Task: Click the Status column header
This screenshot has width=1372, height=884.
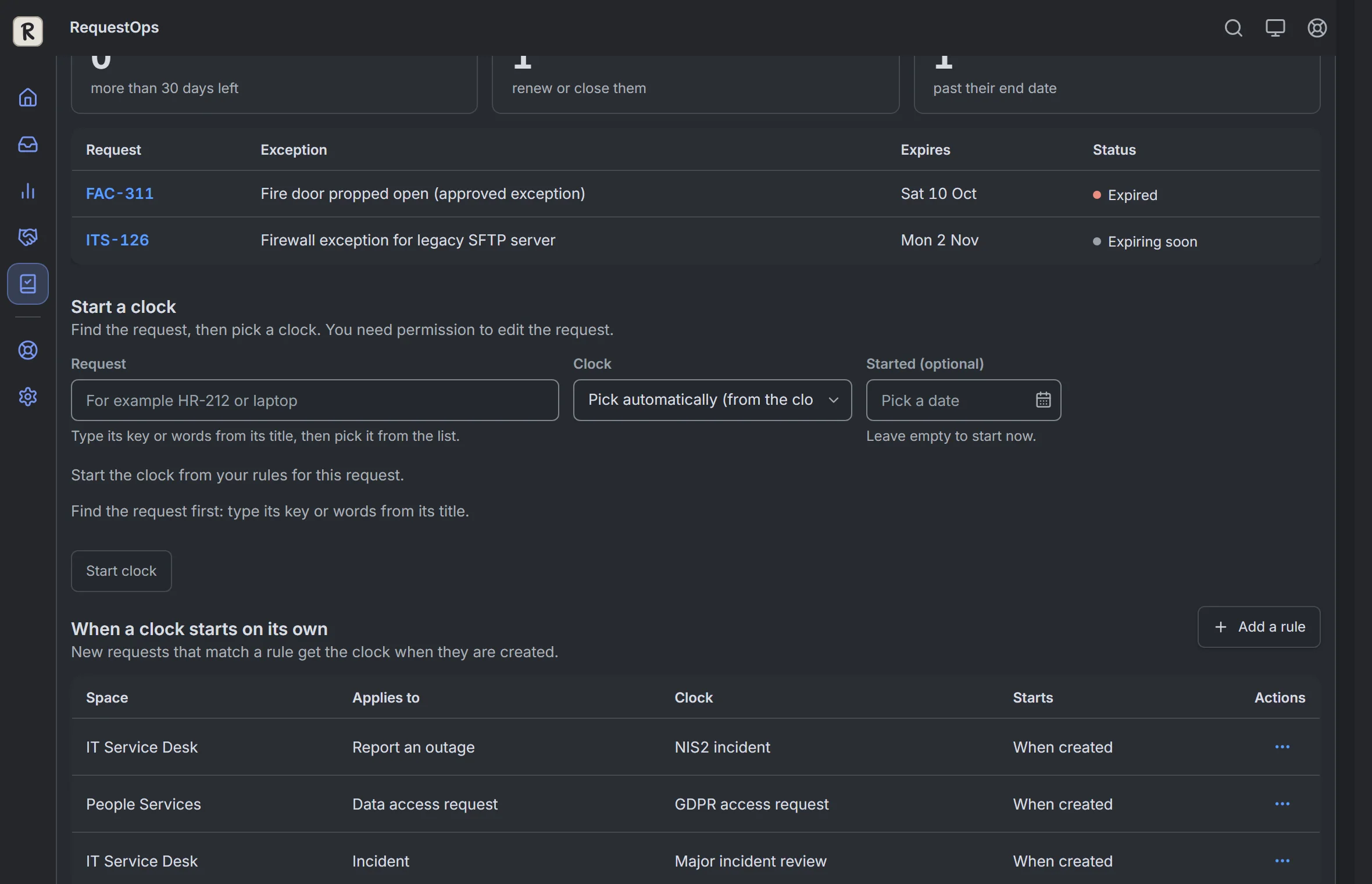Action: pyautogui.click(x=1114, y=149)
